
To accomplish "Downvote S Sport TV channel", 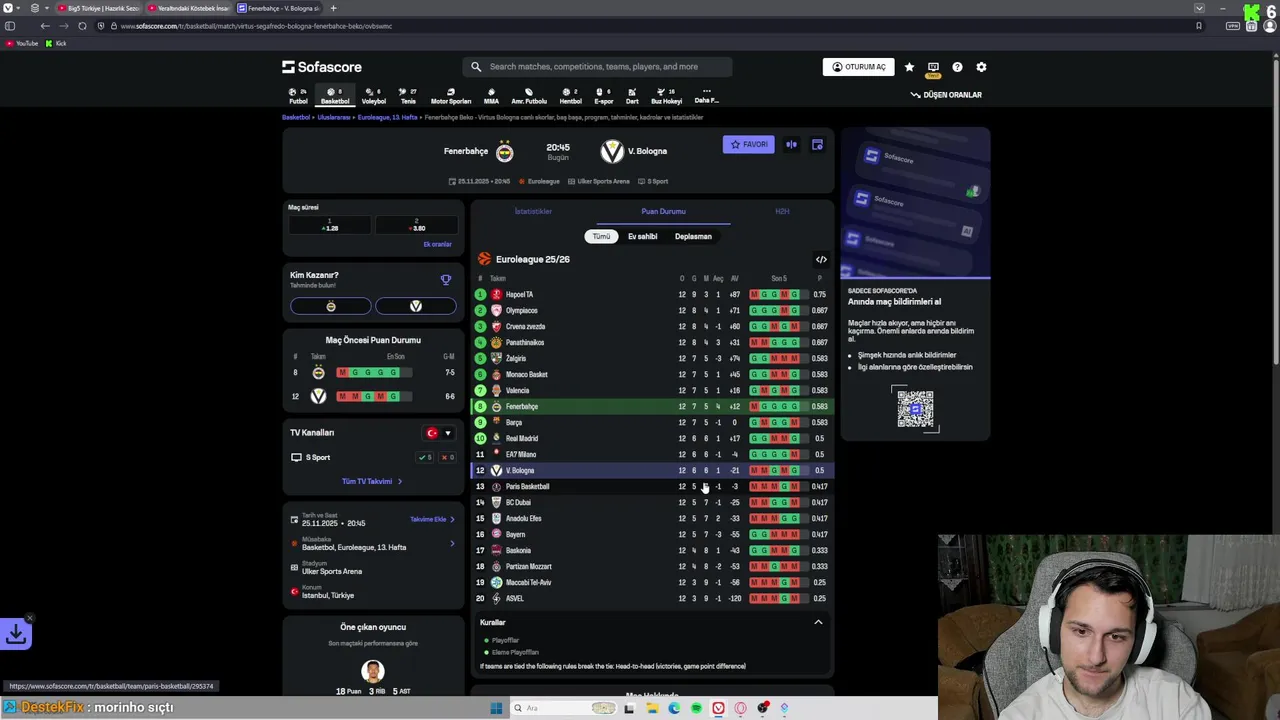I will pos(447,457).
